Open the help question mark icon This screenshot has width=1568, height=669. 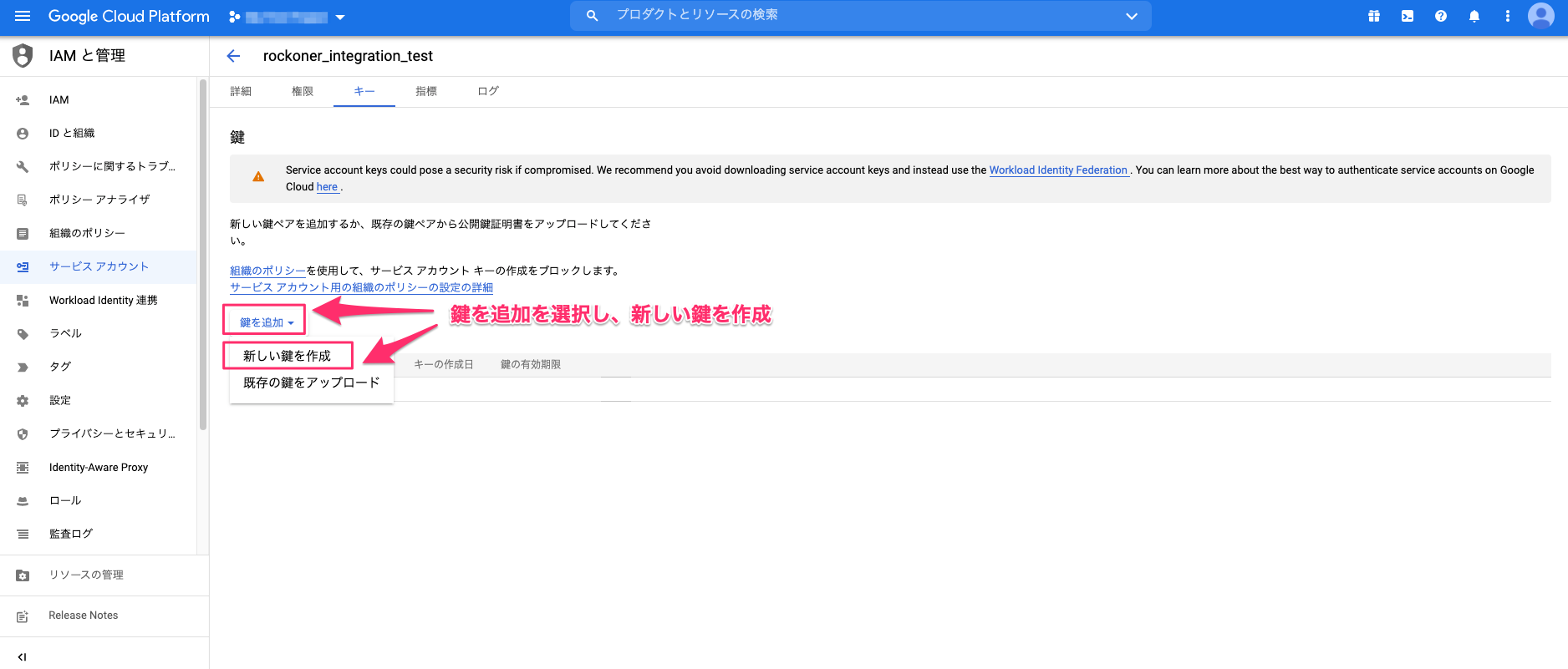coord(1441,16)
